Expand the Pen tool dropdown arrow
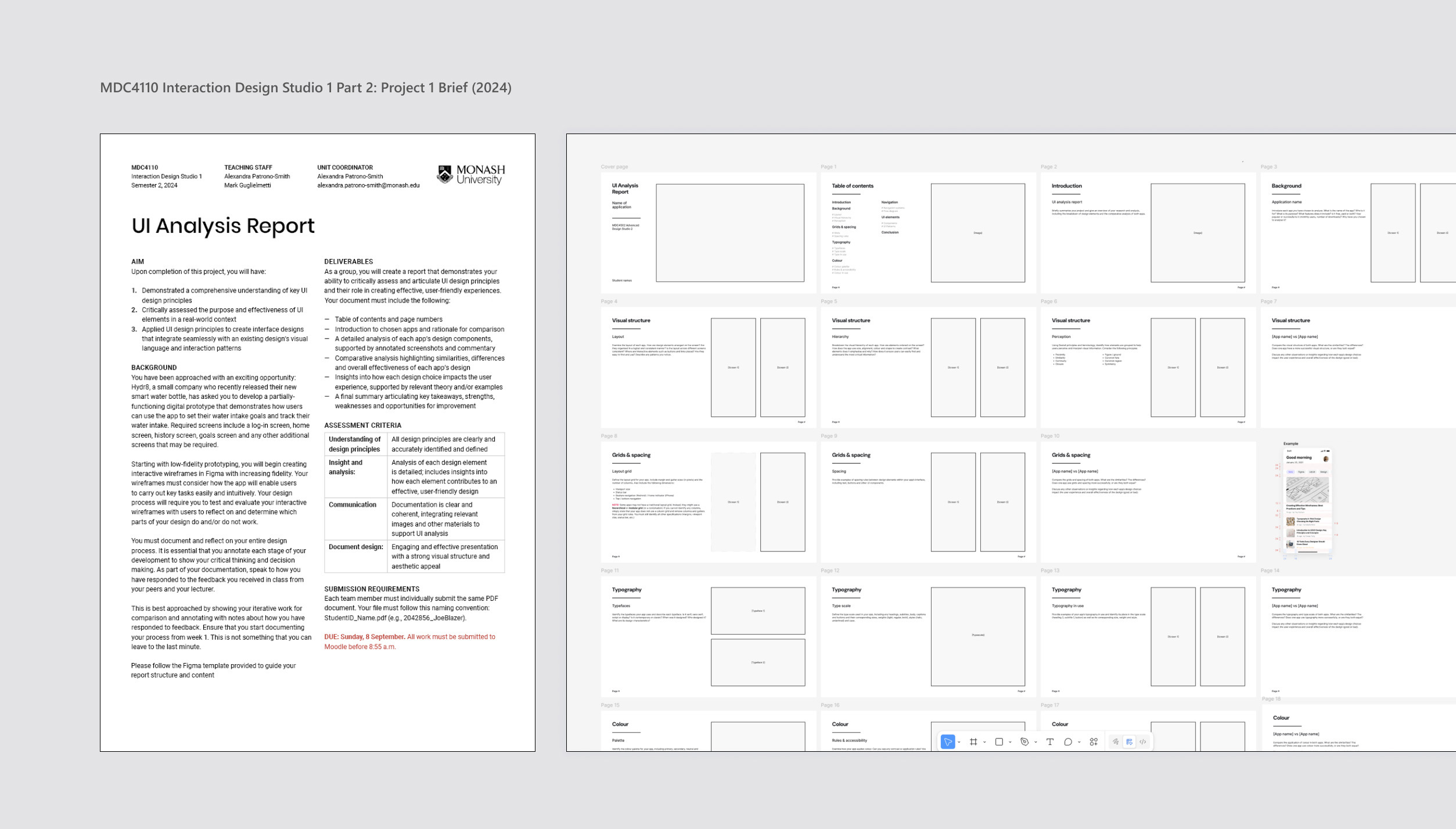The width and height of the screenshot is (1456, 829). [1036, 742]
